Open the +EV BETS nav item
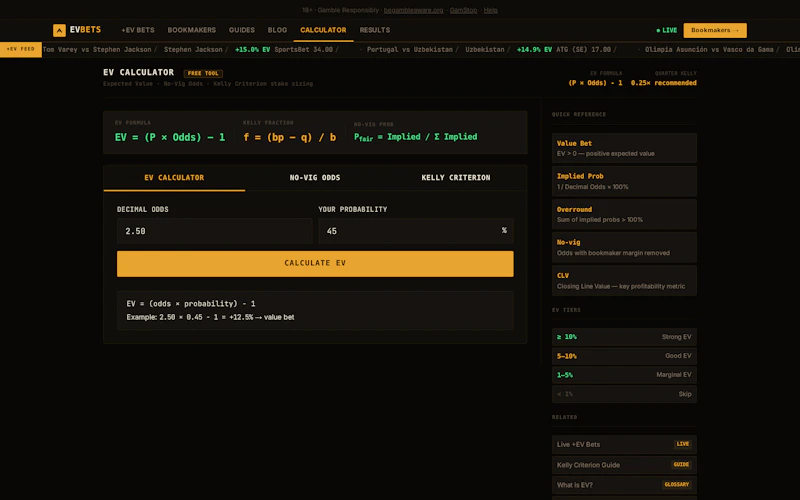800x500 pixels. 138,30
